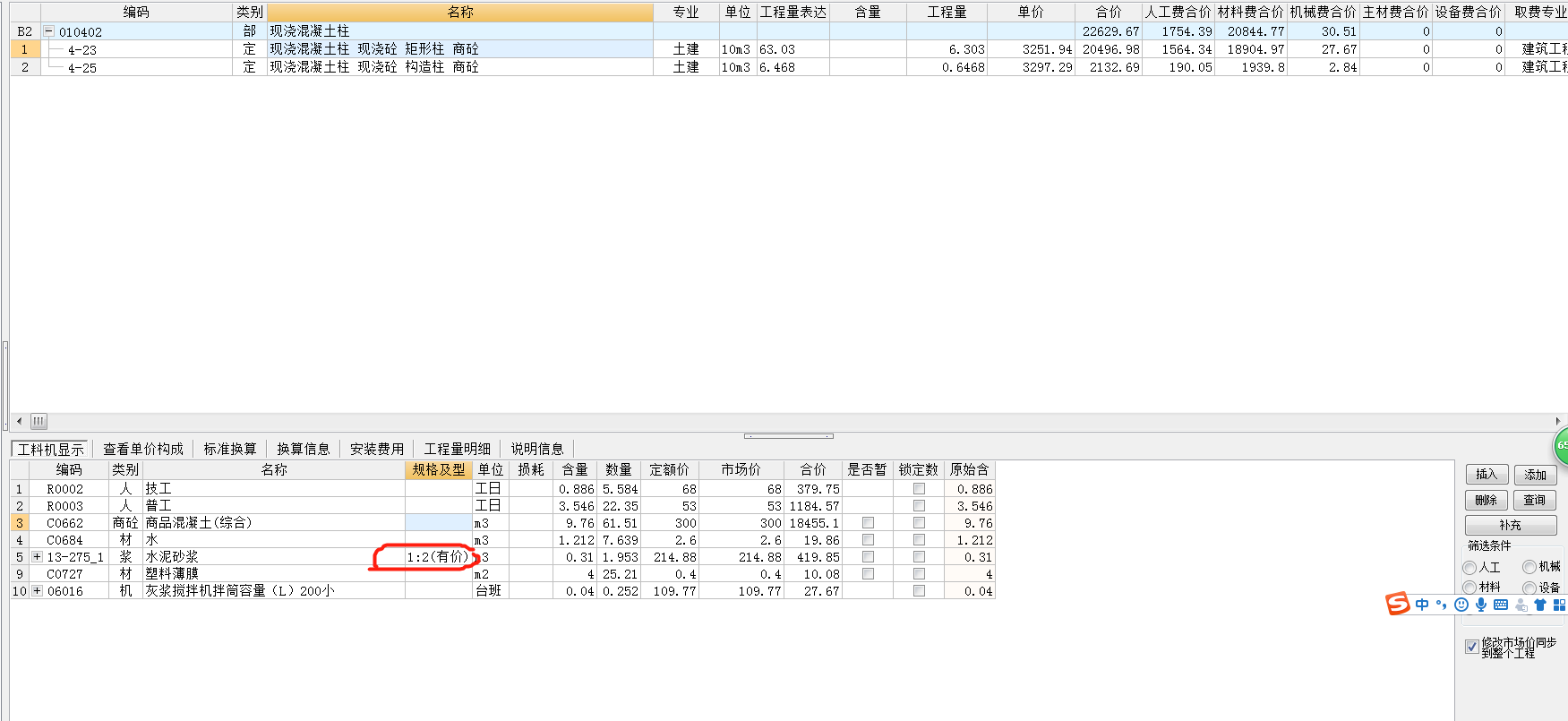Screen dimensions: 1568x721
Task: Select the 人工 filter radio button
Action: (1469, 568)
